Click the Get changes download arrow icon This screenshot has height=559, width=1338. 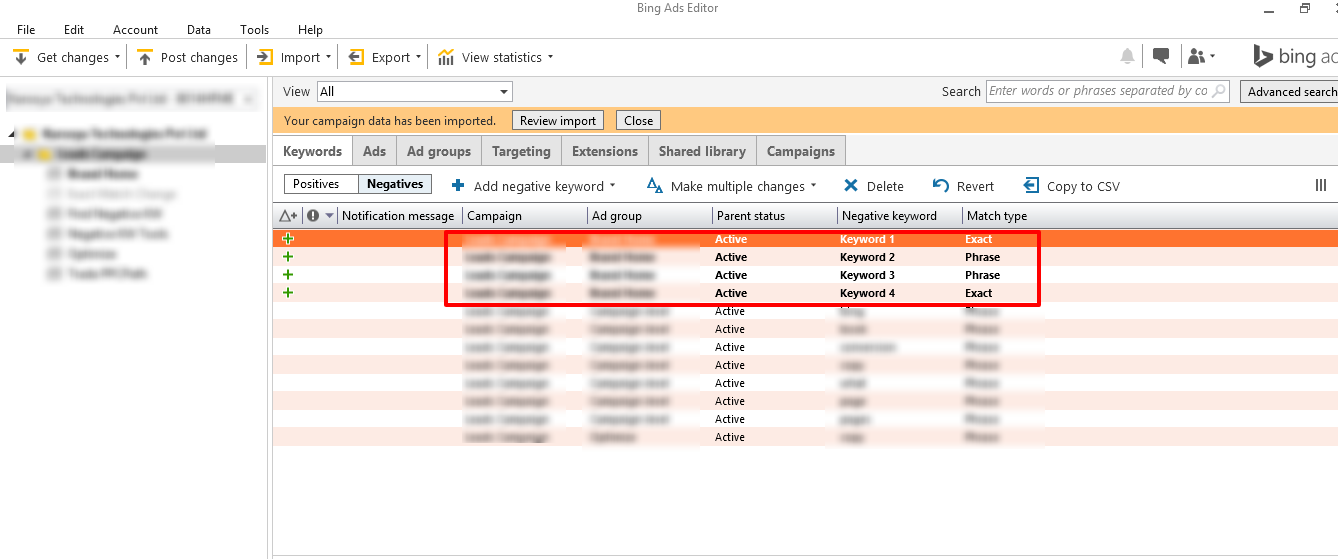pyautogui.click(x=20, y=57)
